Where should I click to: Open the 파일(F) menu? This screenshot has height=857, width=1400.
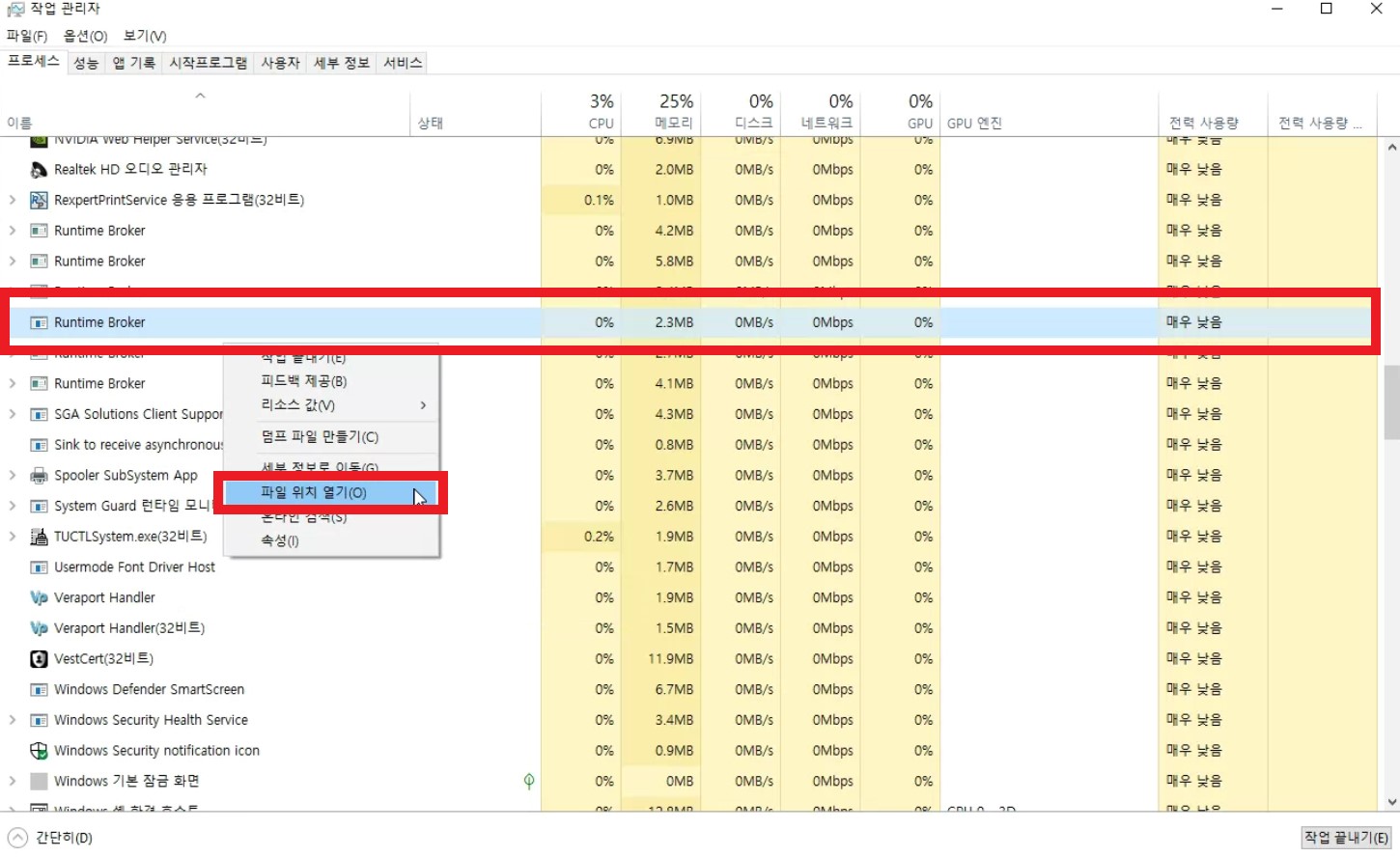tap(27, 36)
